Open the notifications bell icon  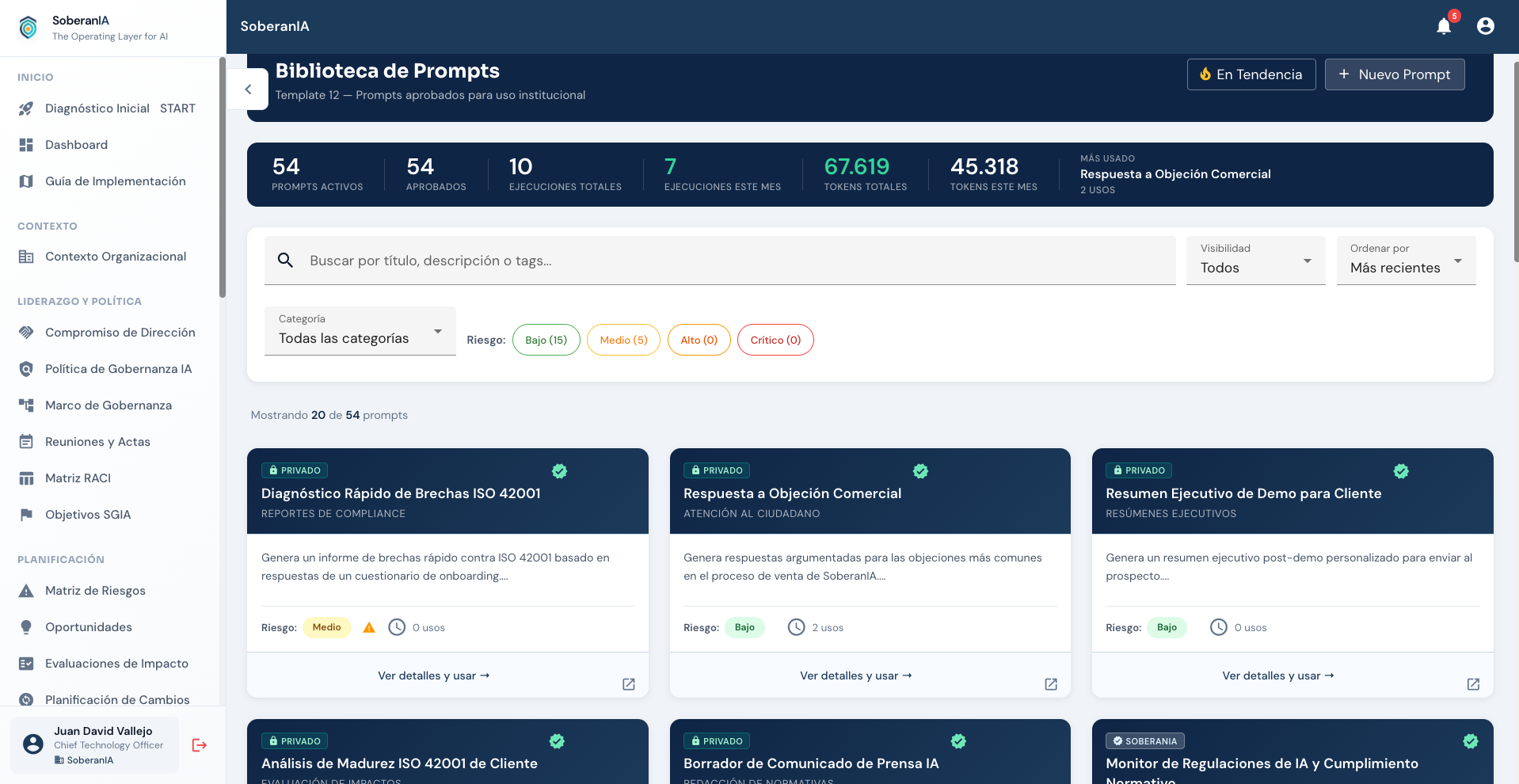pos(1444,26)
